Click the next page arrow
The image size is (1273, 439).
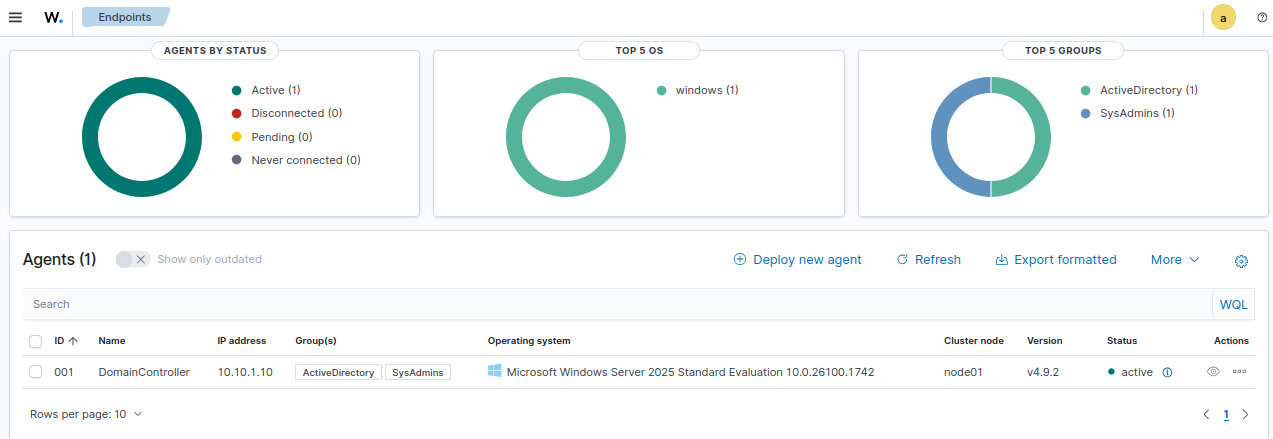coord(1245,414)
